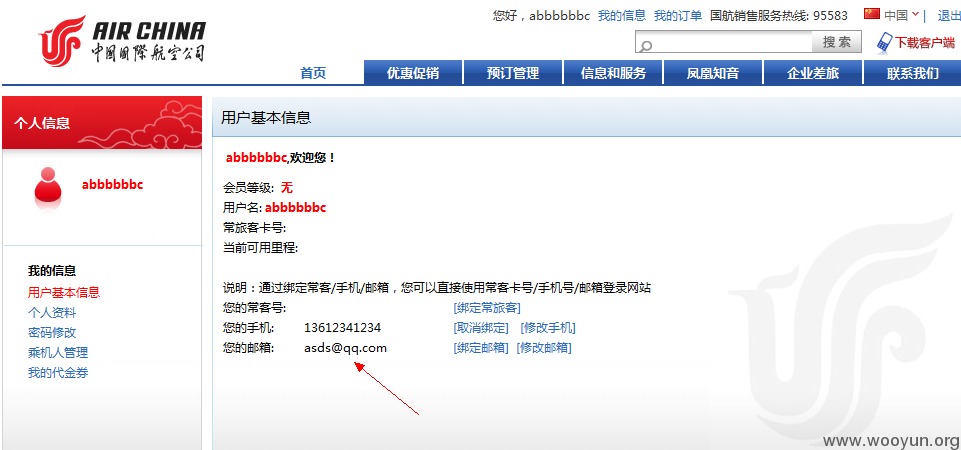
Task: Click hotline text 国航销售服务热线: 95583
Action: tap(778, 15)
